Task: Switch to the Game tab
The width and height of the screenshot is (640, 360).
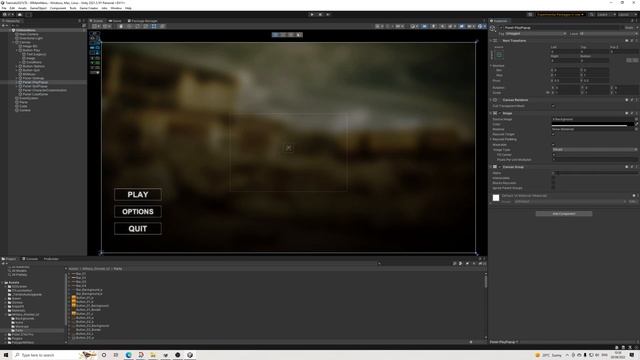Action: point(115,21)
